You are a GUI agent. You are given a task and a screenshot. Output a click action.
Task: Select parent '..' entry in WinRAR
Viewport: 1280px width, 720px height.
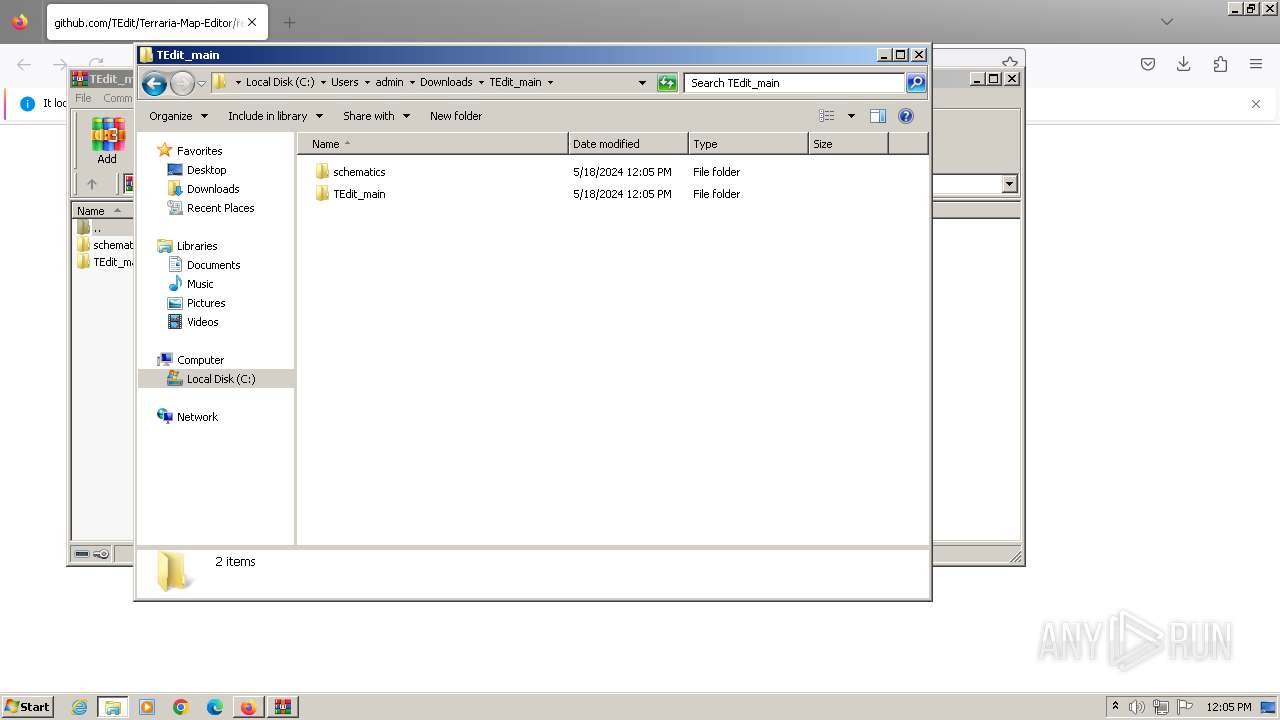click(97, 228)
